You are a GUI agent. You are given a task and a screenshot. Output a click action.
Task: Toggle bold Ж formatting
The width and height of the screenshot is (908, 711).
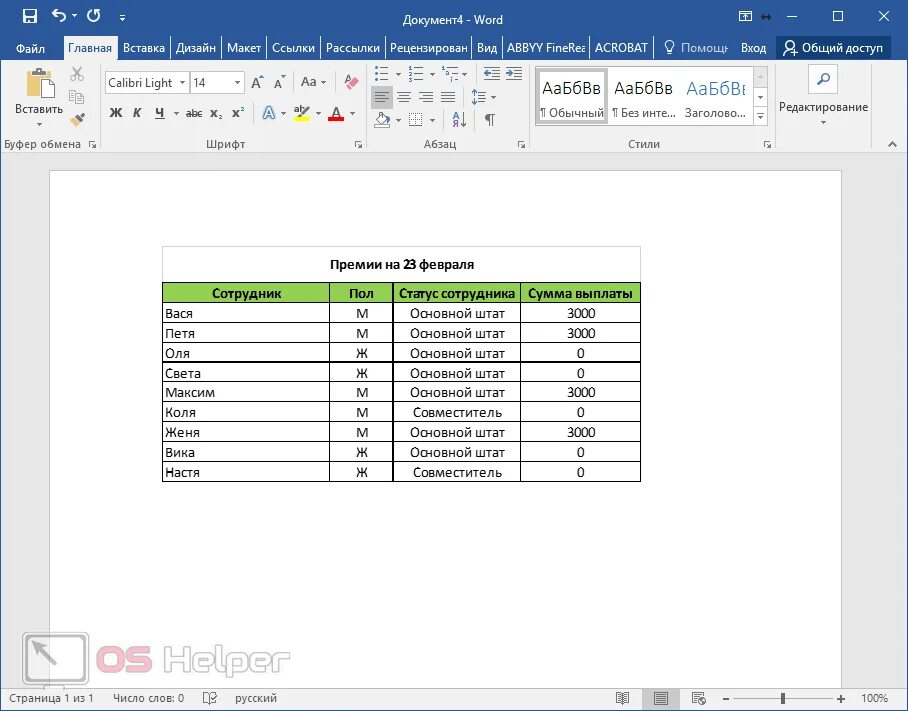116,113
